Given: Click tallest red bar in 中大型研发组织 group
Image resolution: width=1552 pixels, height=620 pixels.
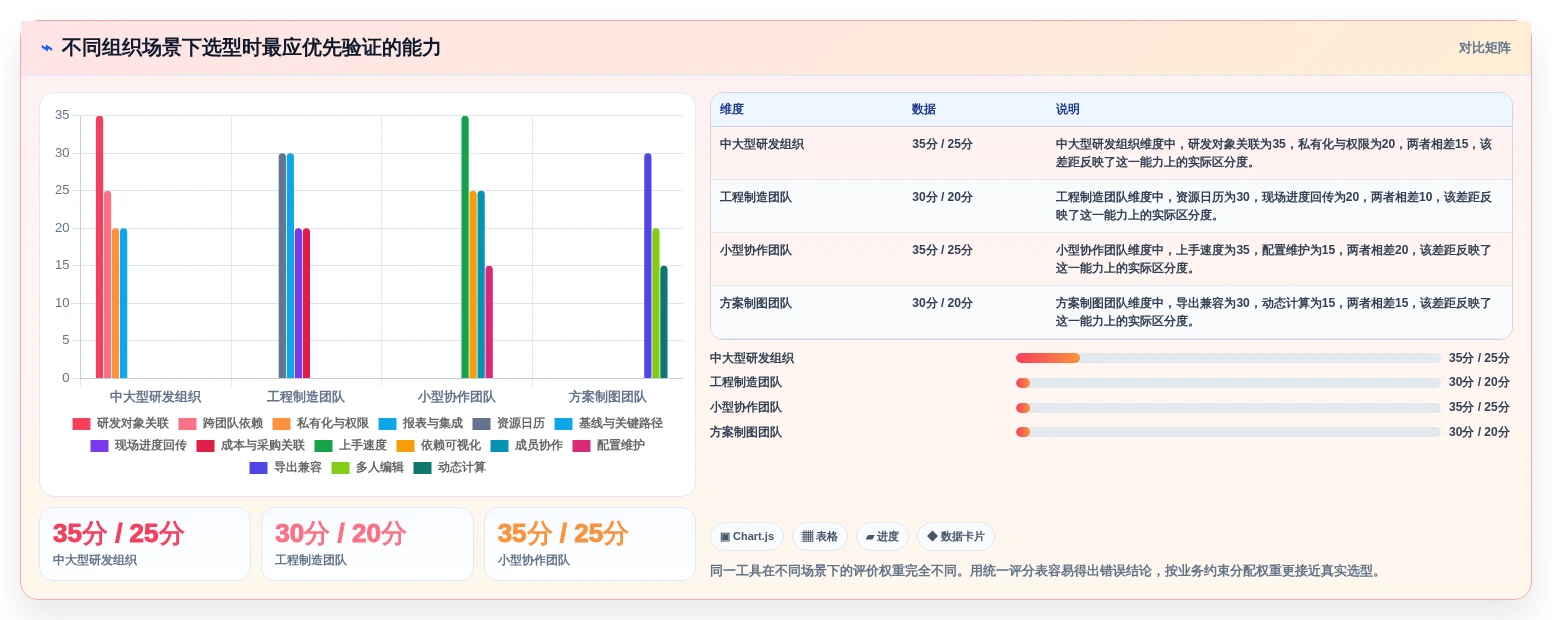Looking at the screenshot, I should (99, 247).
